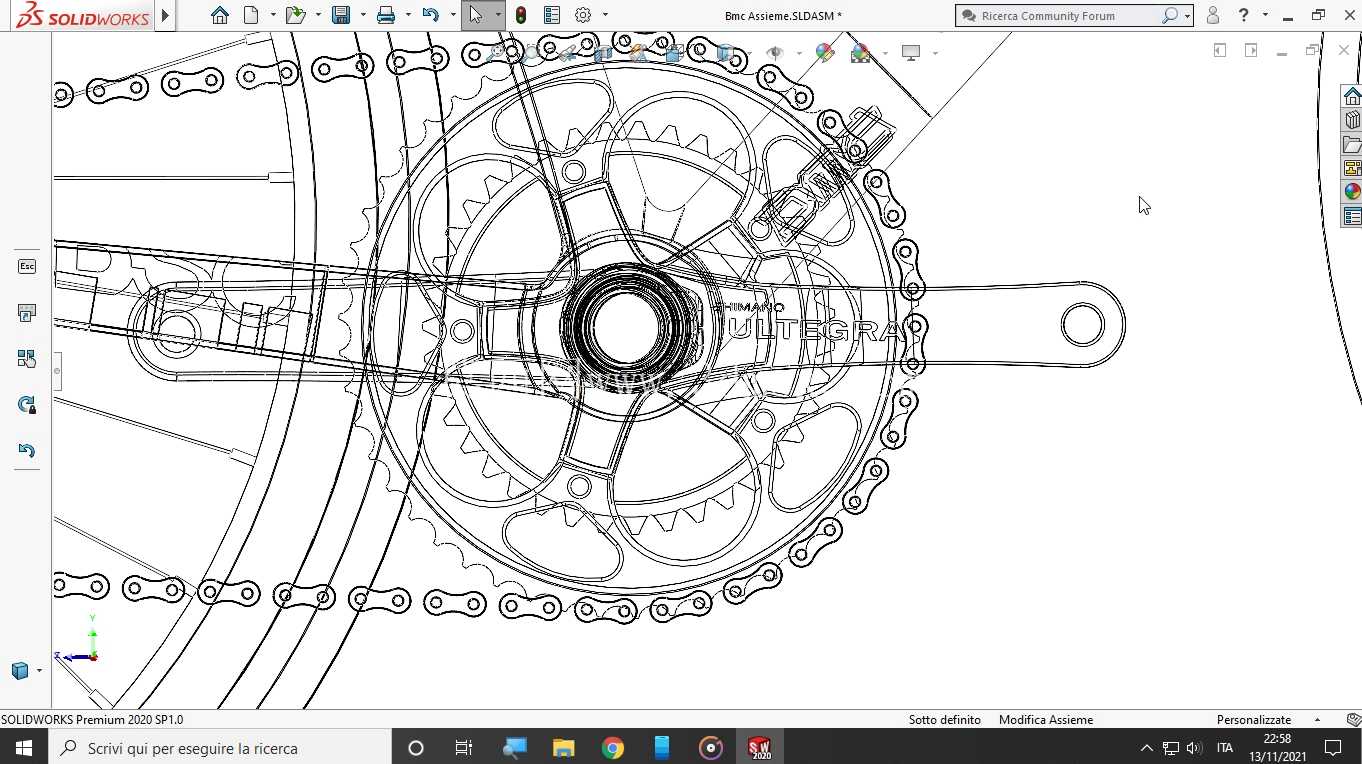The height and width of the screenshot is (764, 1362).
Task: Click right-arrow panel toggle in document window
Action: (x=1251, y=50)
